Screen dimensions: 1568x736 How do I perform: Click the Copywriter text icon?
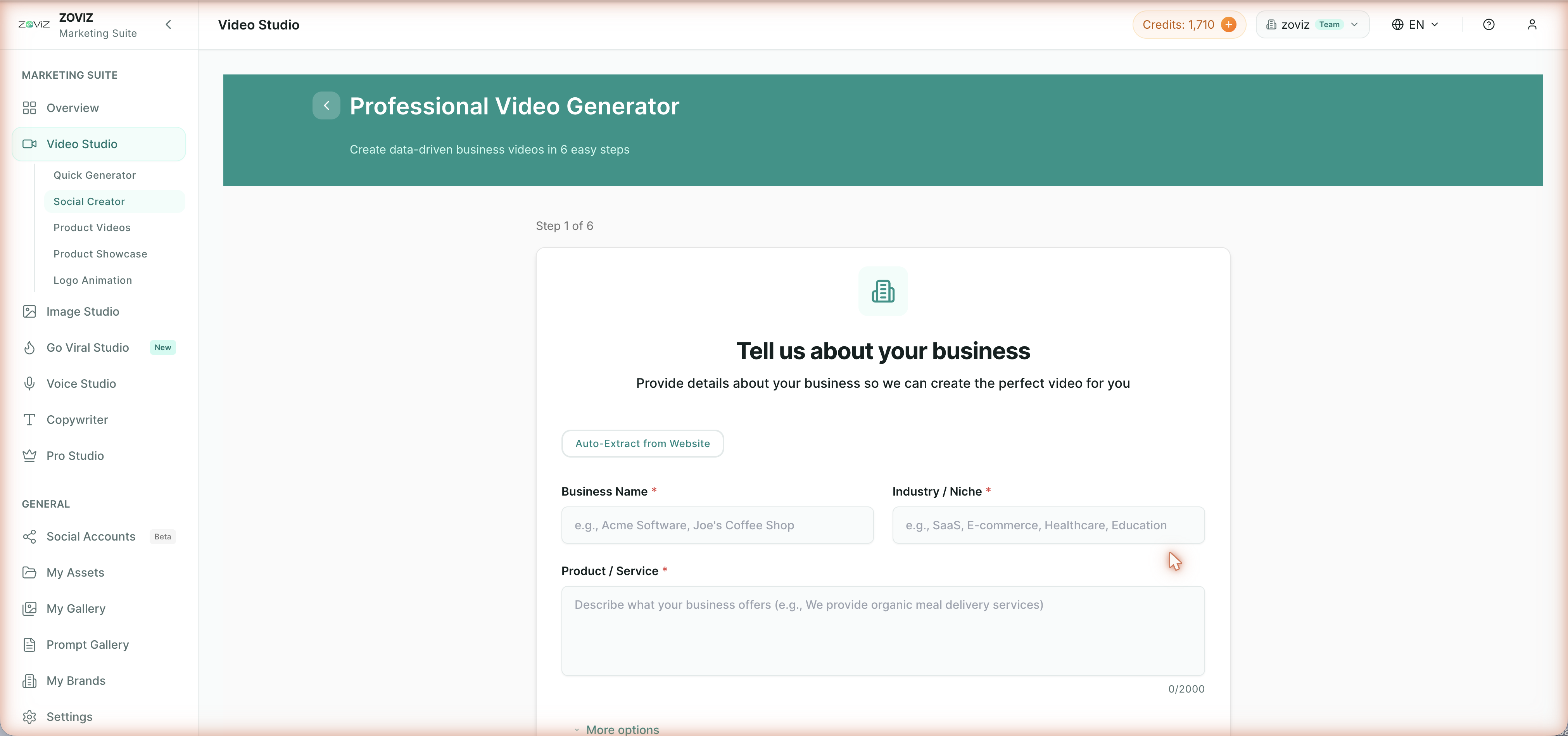point(29,420)
